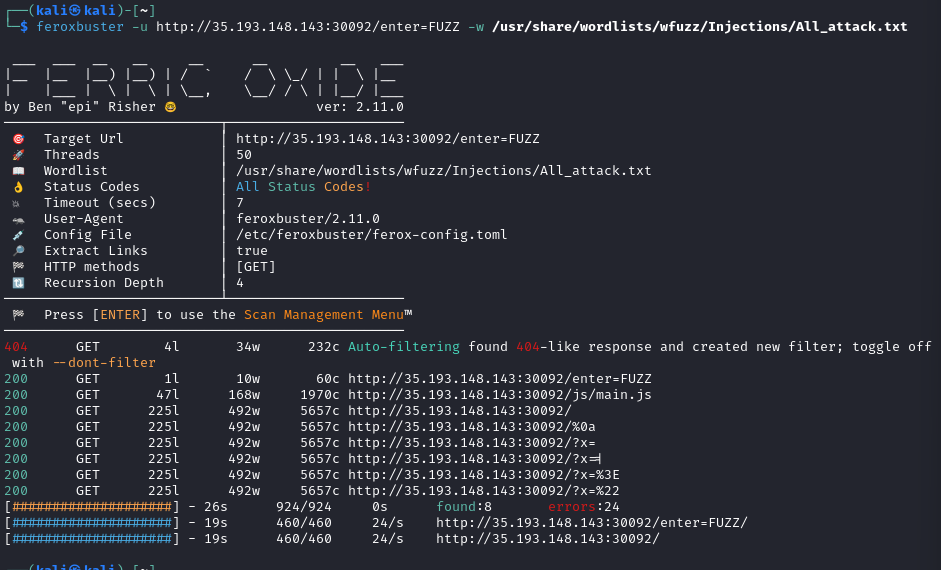Click the 'feroxbuster' command in the prompt
The width and height of the screenshot is (941, 570).
(x=80, y=26)
